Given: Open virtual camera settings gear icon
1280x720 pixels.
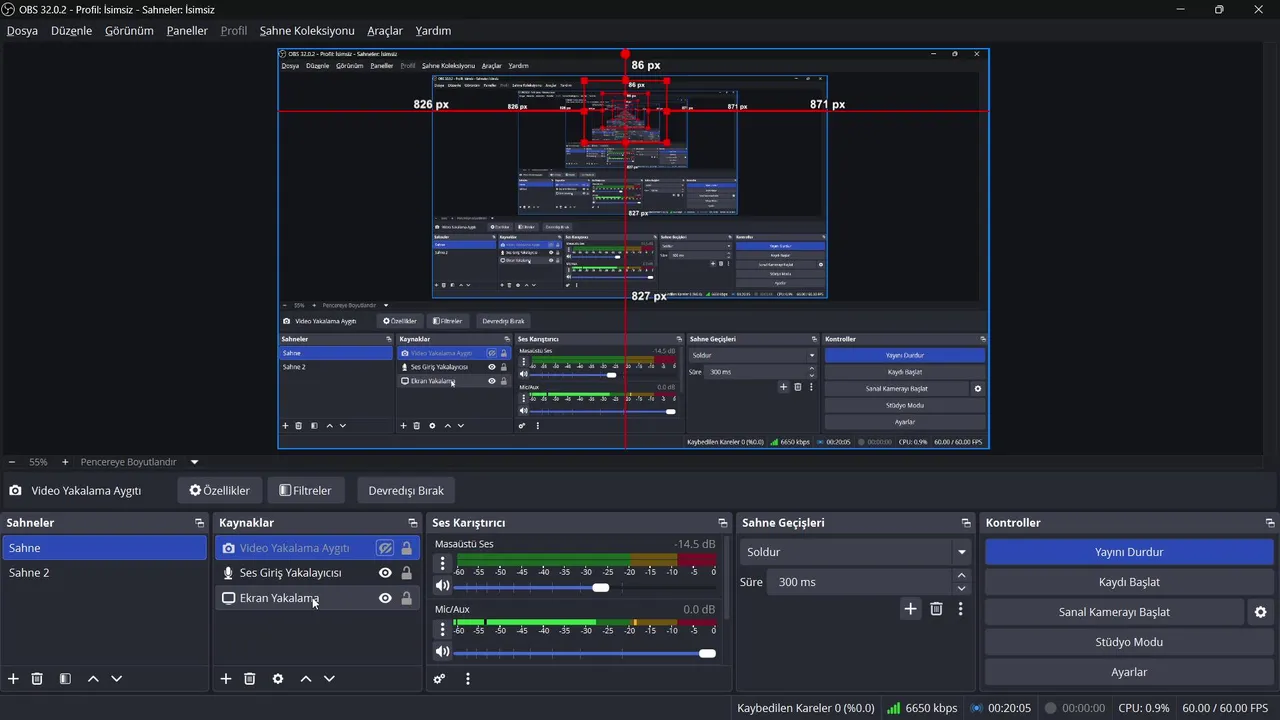Looking at the screenshot, I should point(1260,612).
